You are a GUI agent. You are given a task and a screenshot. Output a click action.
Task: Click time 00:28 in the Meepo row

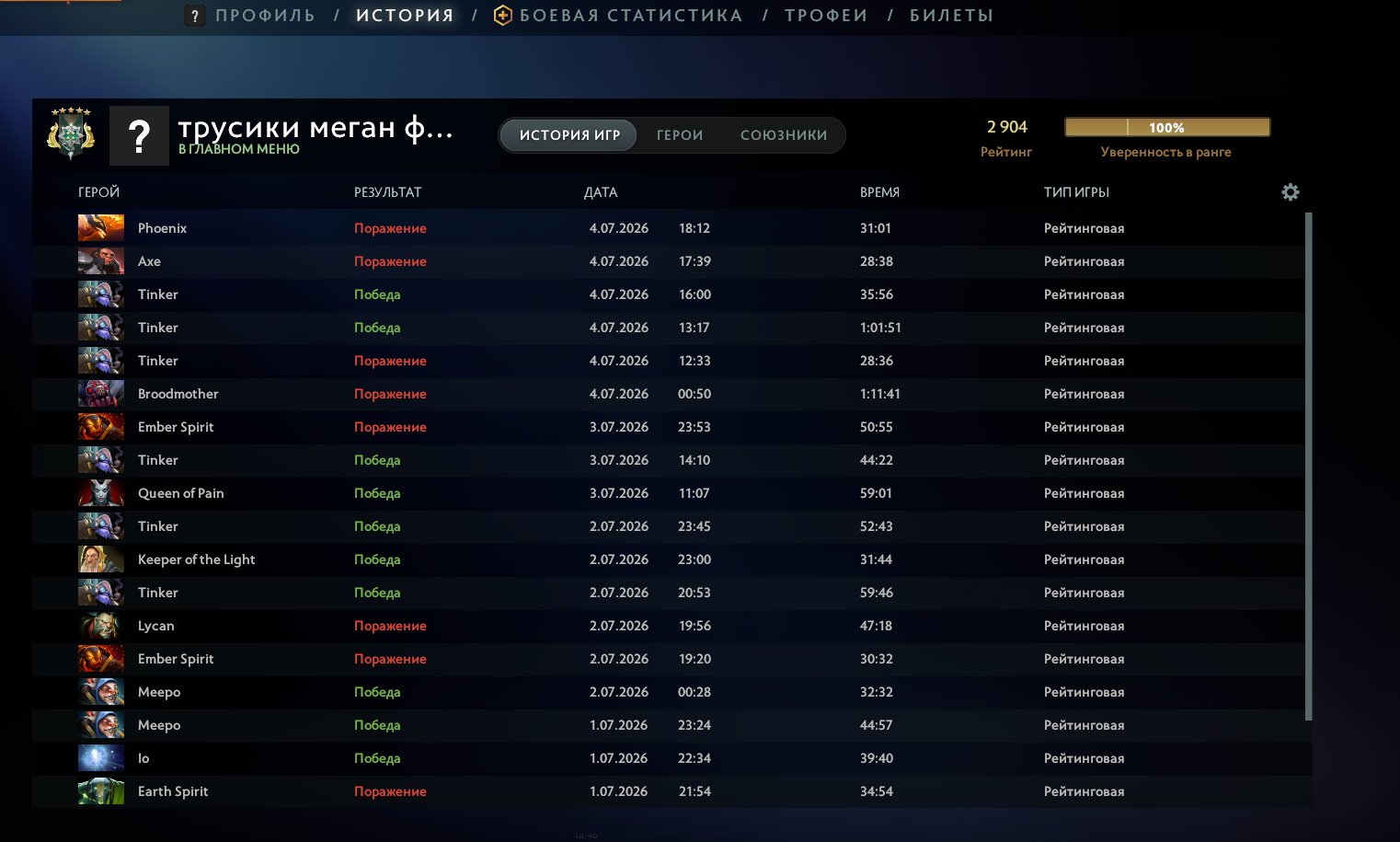coord(694,692)
